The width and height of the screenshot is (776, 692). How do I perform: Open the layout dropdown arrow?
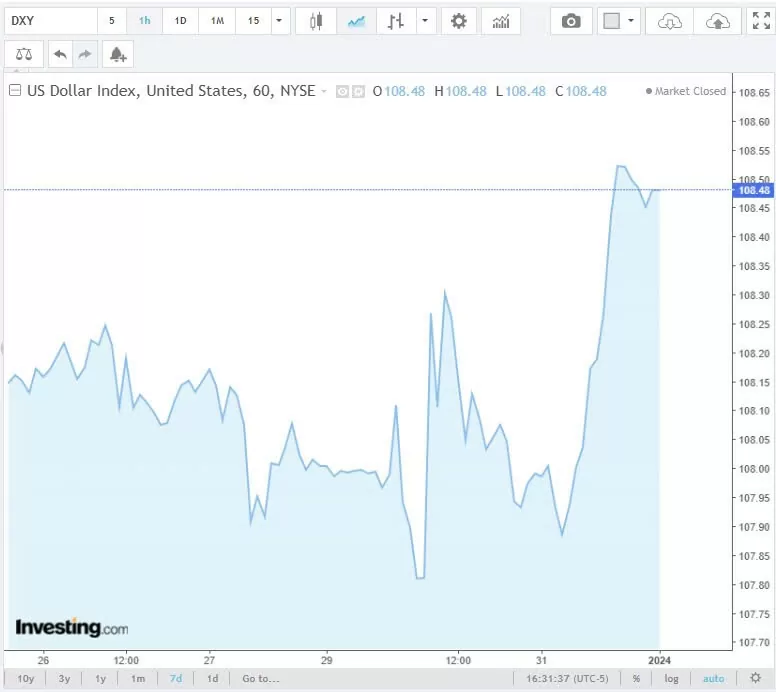tap(630, 21)
